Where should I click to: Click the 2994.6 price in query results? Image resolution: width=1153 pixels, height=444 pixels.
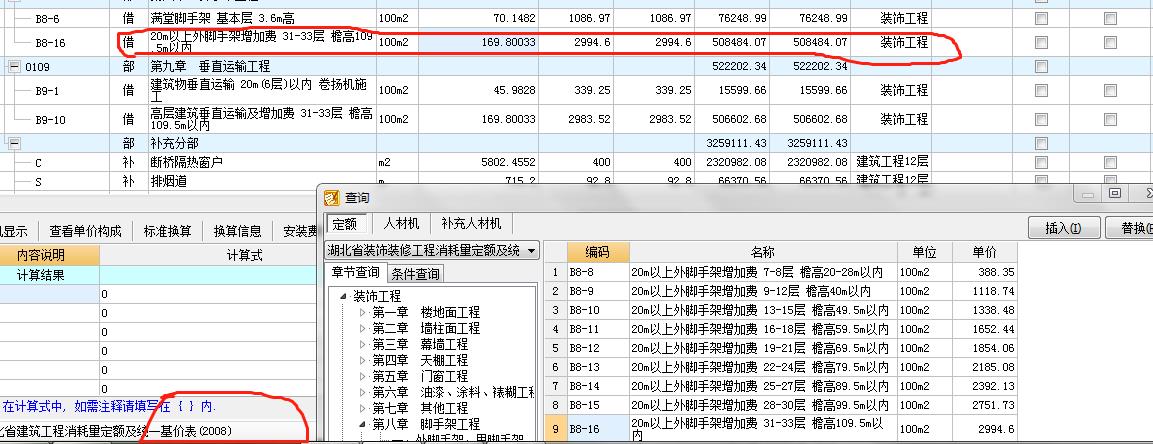[998, 429]
